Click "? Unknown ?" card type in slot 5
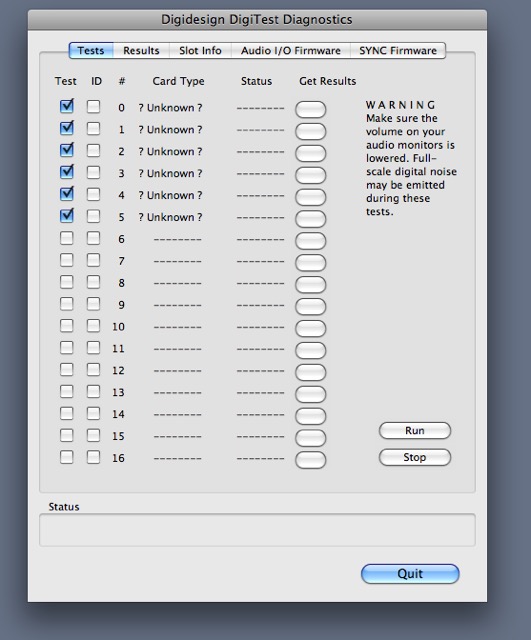The width and height of the screenshot is (531, 640). click(x=170, y=217)
